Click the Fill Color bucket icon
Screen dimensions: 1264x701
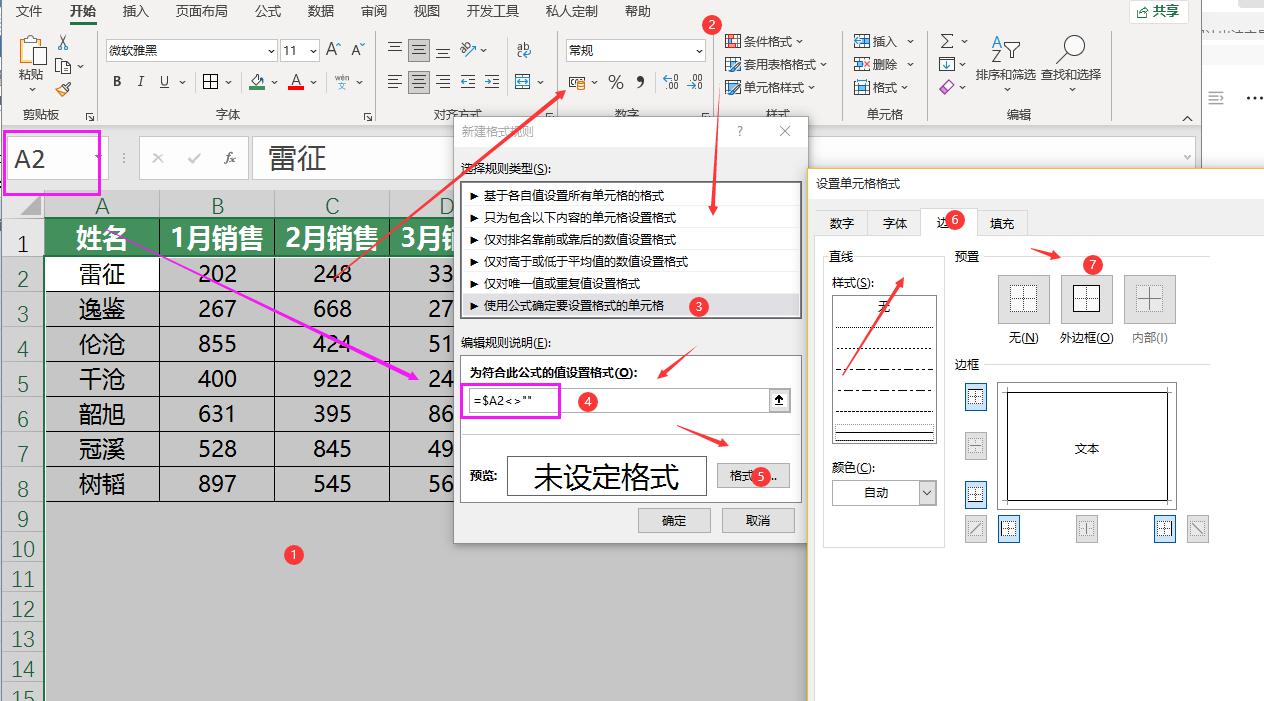coord(257,82)
